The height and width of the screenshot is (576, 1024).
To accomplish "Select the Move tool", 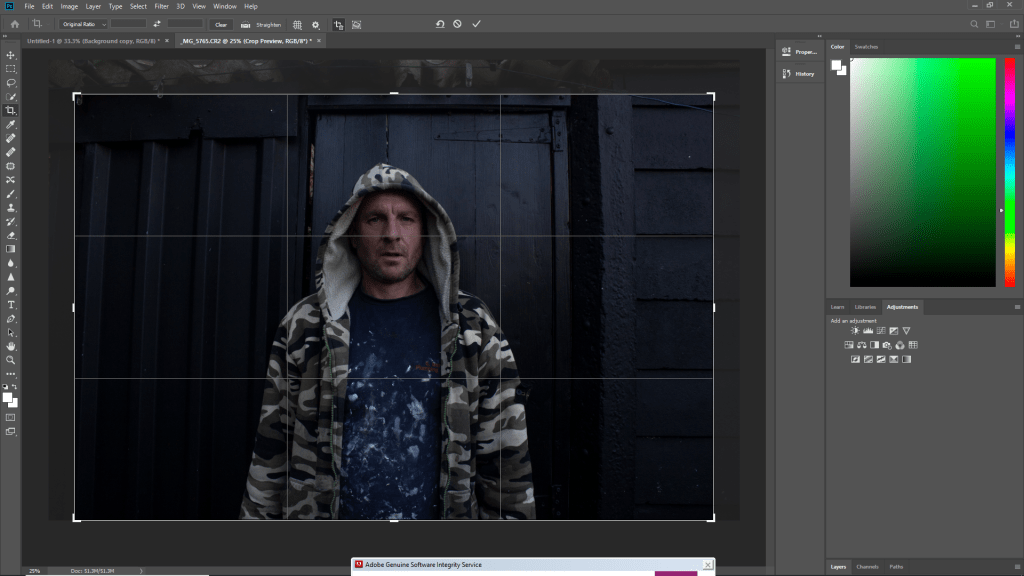I will [x=11, y=55].
